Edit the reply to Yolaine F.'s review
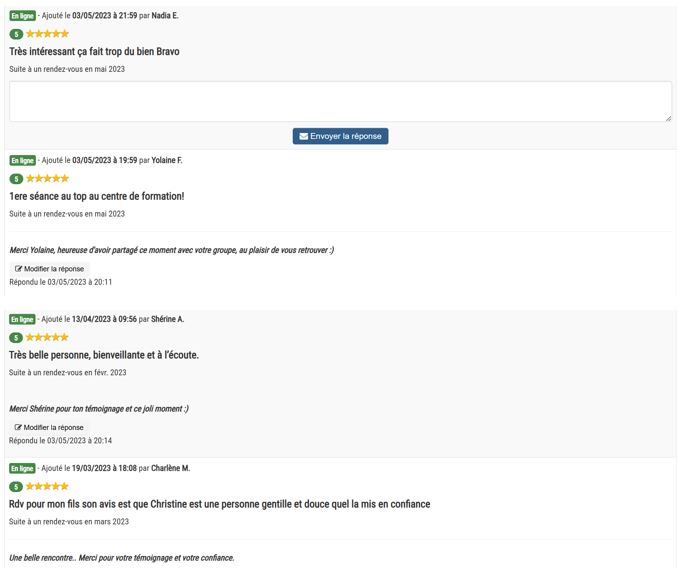677x576 pixels. (49, 269)
